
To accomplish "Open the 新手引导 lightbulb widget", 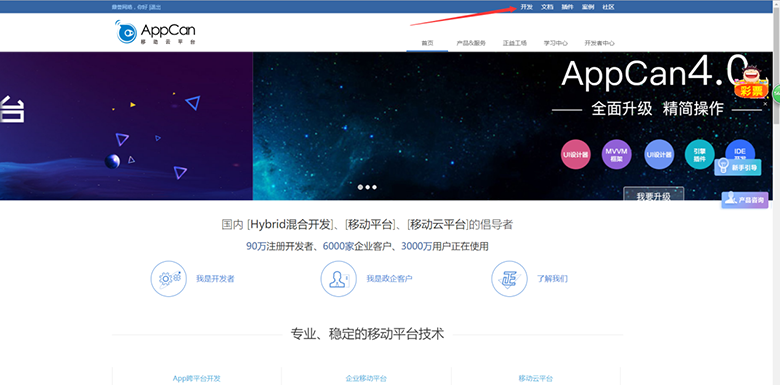I will (x=738, y=168).
